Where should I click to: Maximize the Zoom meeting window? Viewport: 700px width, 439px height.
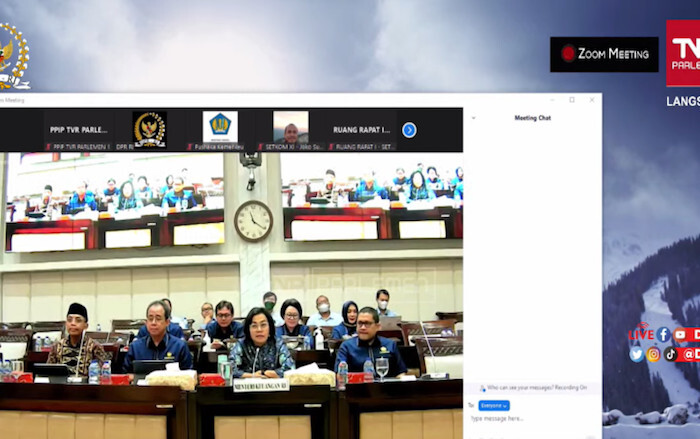tap(572, 100)
